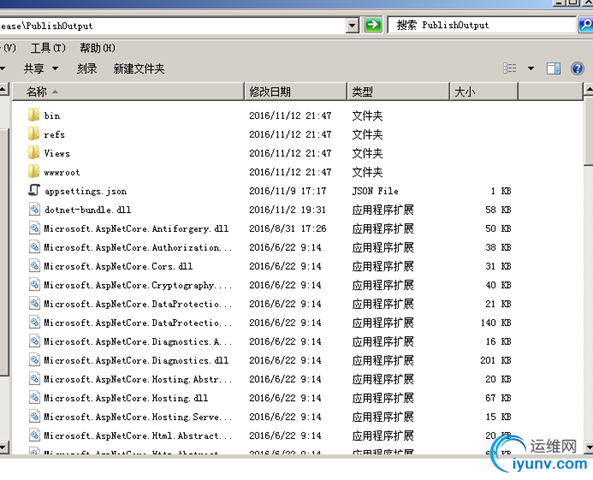Expand the address bar history dropdown
Screen dimensions: 593x480
tap(352, 25)
